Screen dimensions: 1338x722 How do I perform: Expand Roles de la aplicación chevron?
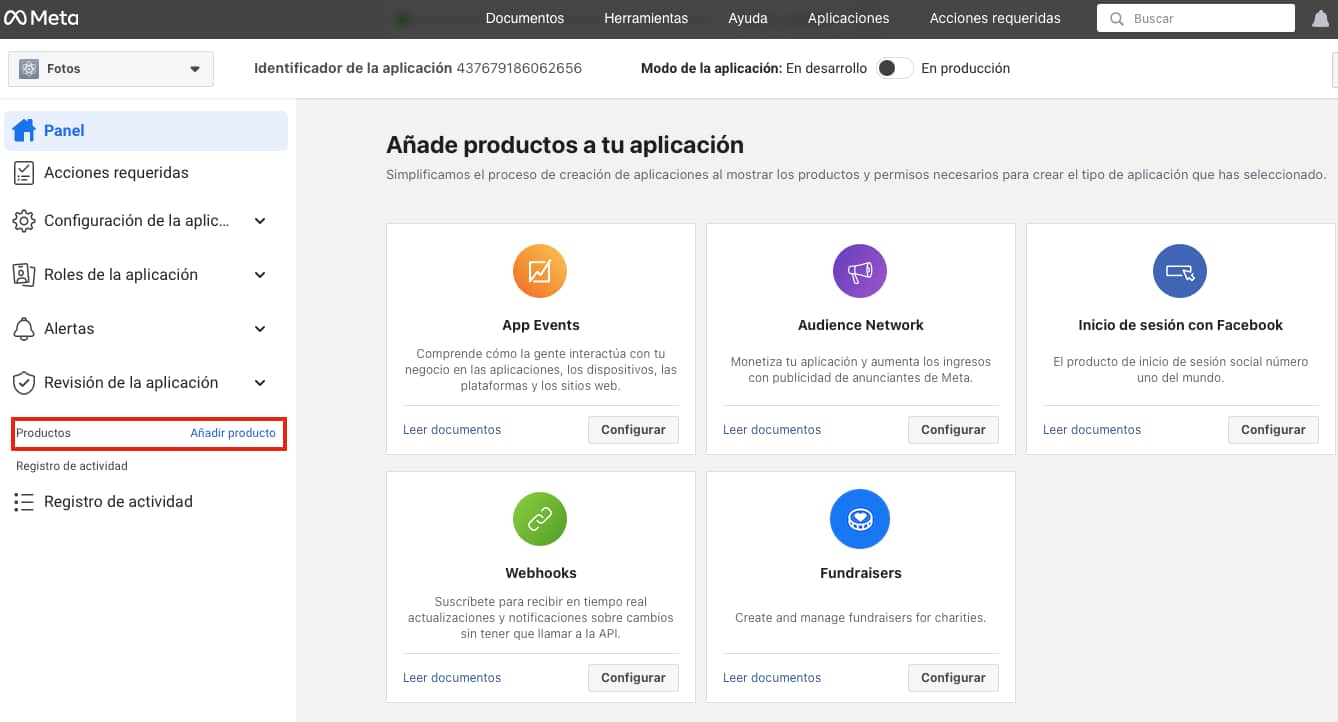coord(260,275)
